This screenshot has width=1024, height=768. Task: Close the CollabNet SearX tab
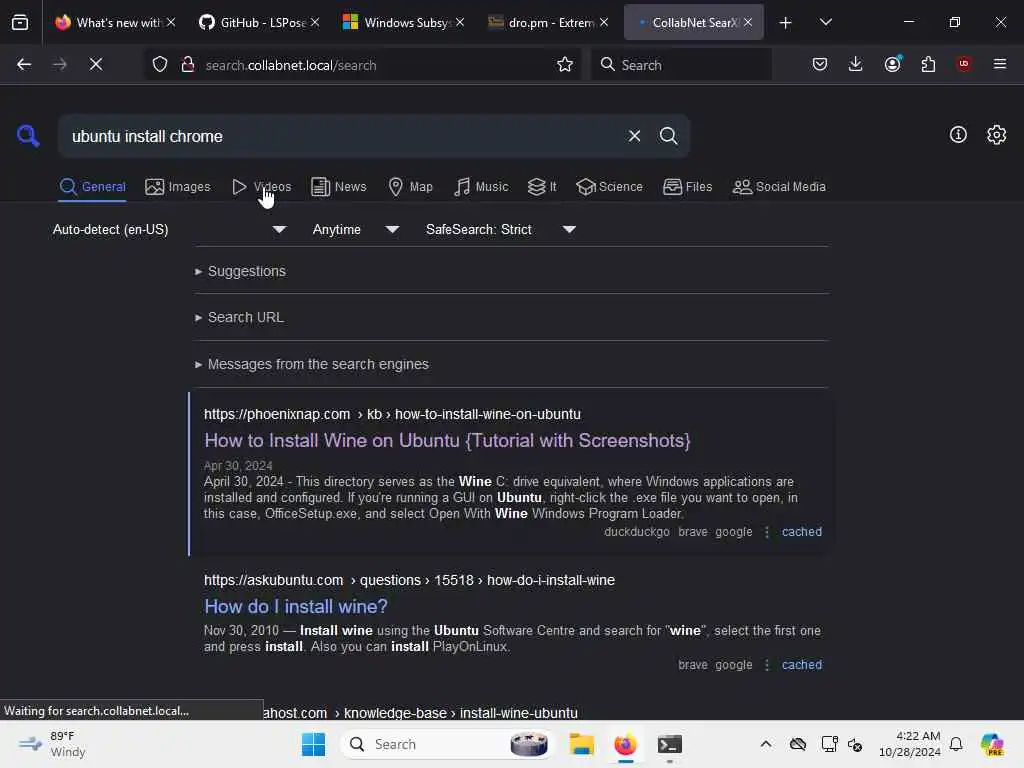748,22
